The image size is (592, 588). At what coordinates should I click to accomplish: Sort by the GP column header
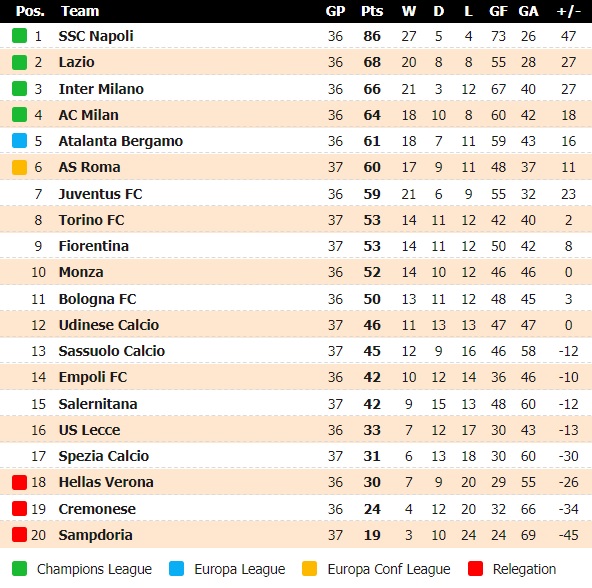[335, 11]
